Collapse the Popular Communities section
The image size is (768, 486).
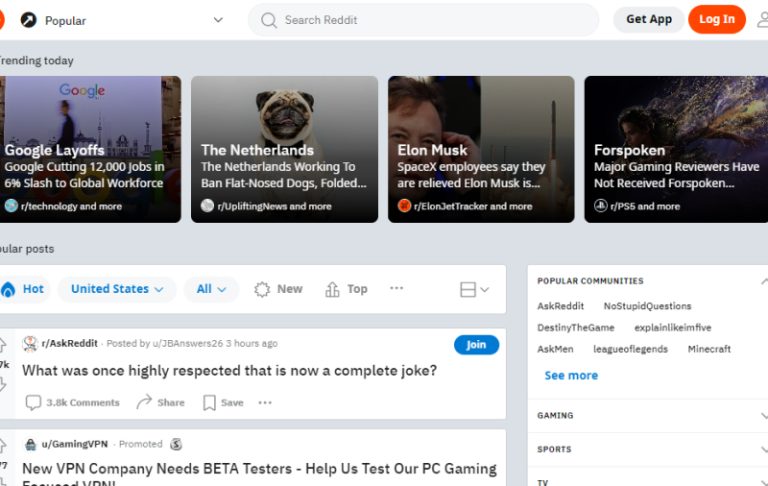764,281
